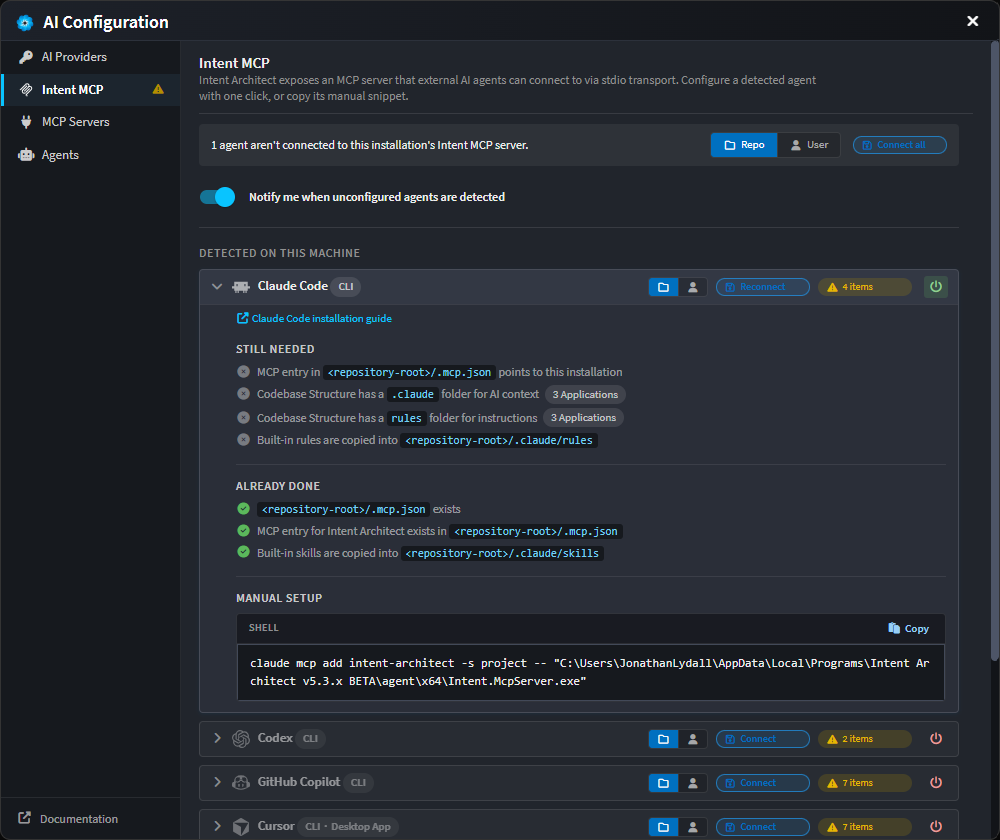Click the rules code tag
1000x840 pixels.
pyautogui.click(x=406, y=418)
